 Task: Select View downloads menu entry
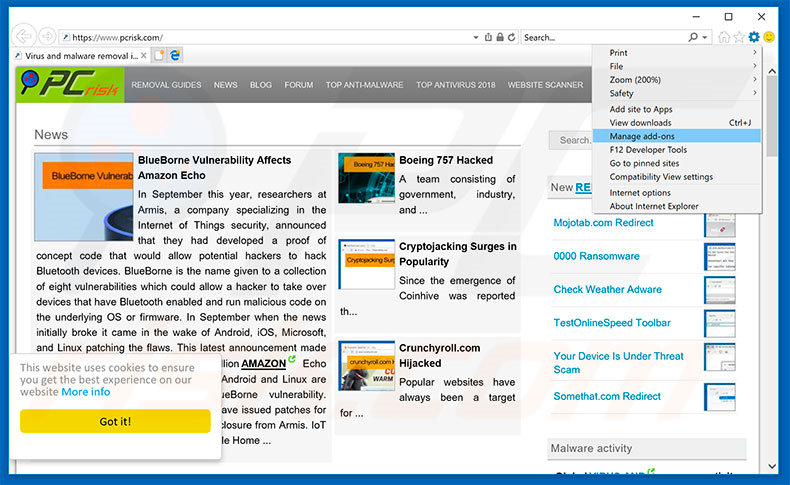coord(677,122)
